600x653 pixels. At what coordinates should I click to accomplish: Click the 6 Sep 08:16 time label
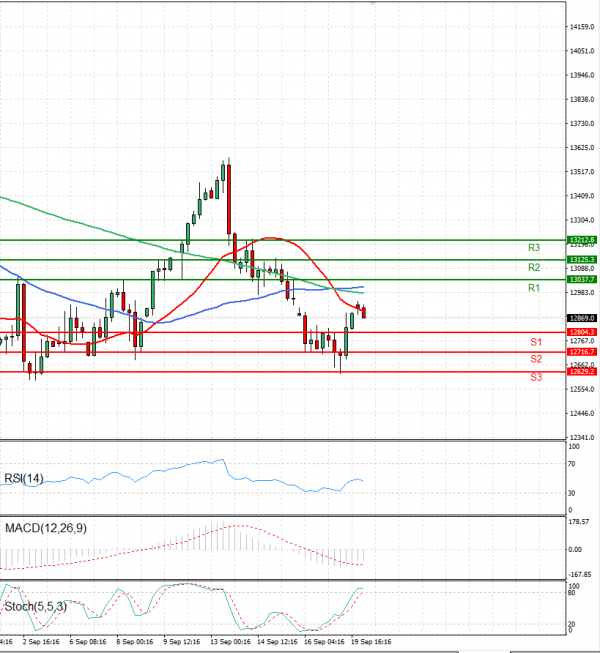(88, 642)
